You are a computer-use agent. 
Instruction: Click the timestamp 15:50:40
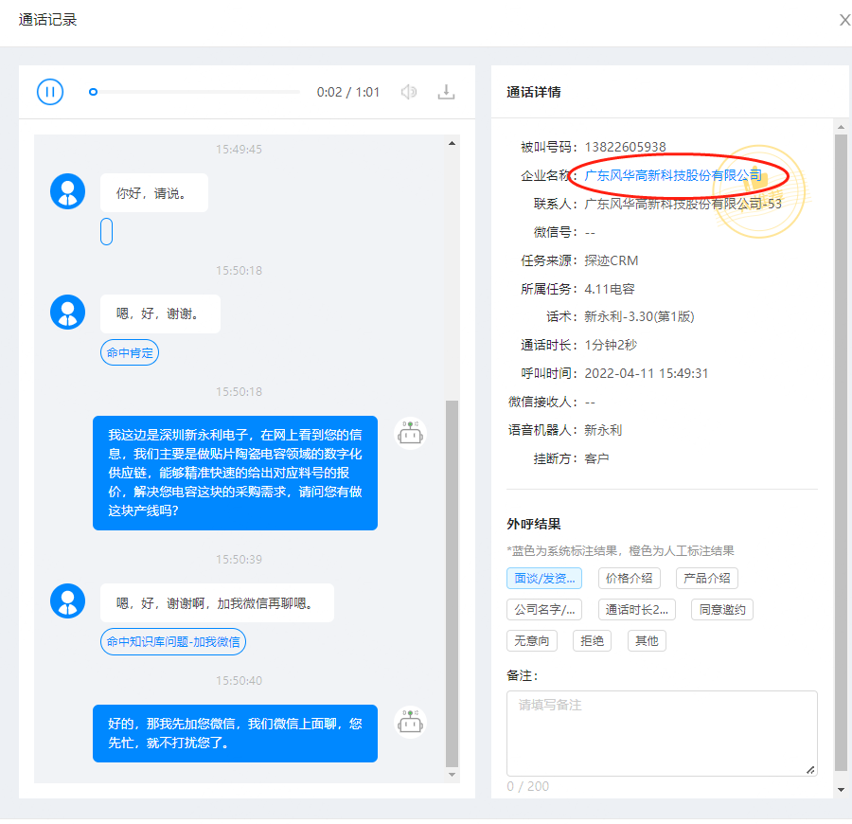[239, 681]
